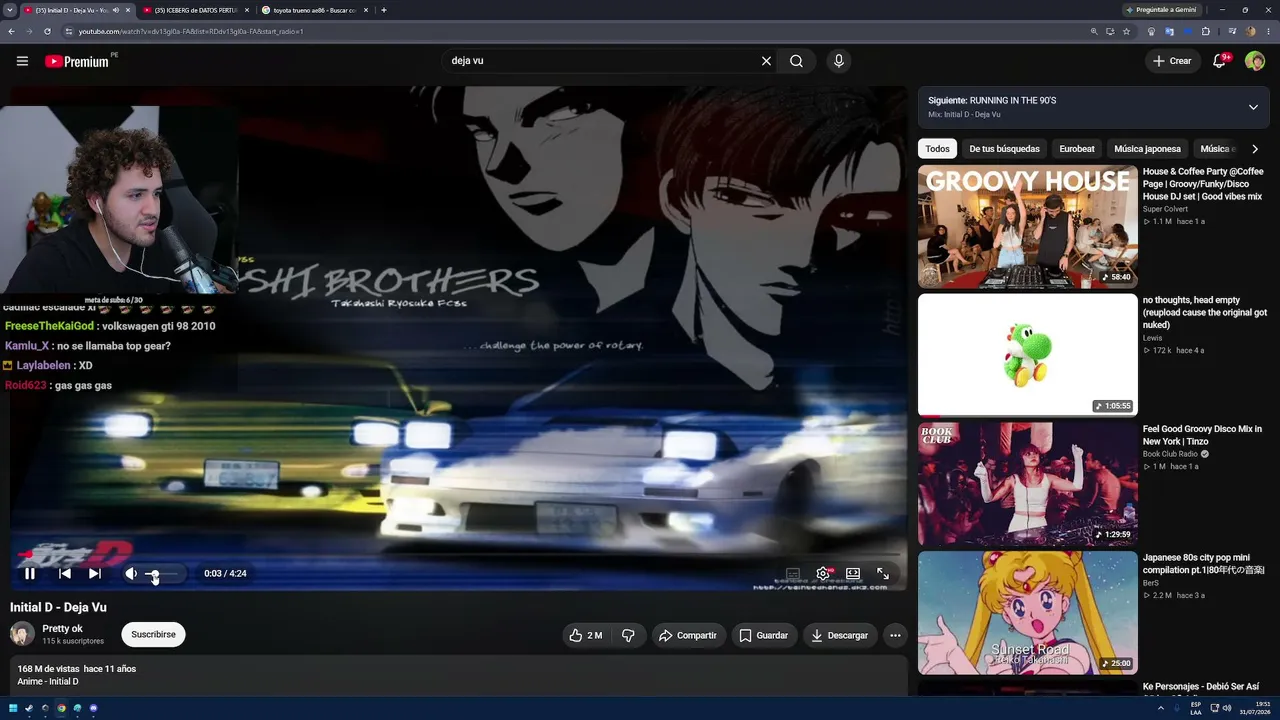This screenshot has width=1280, height=720.
Task: Subscribe to Pretty ok with Suscribirse
Action: (153, 634)
